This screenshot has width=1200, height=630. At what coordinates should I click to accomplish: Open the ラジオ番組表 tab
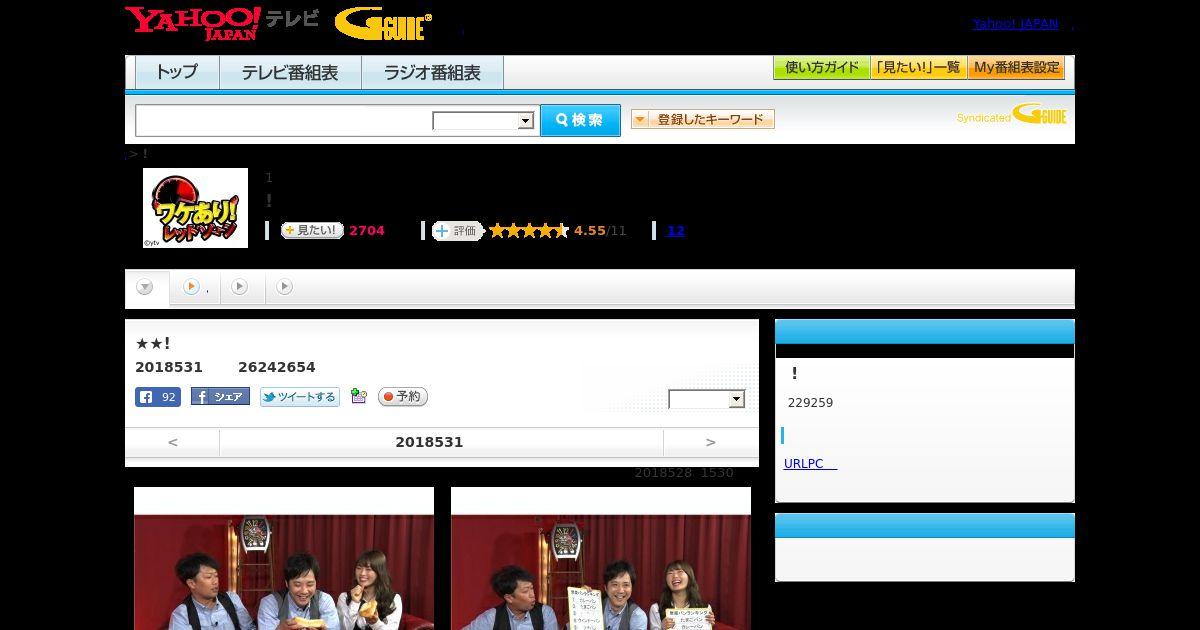433,72
